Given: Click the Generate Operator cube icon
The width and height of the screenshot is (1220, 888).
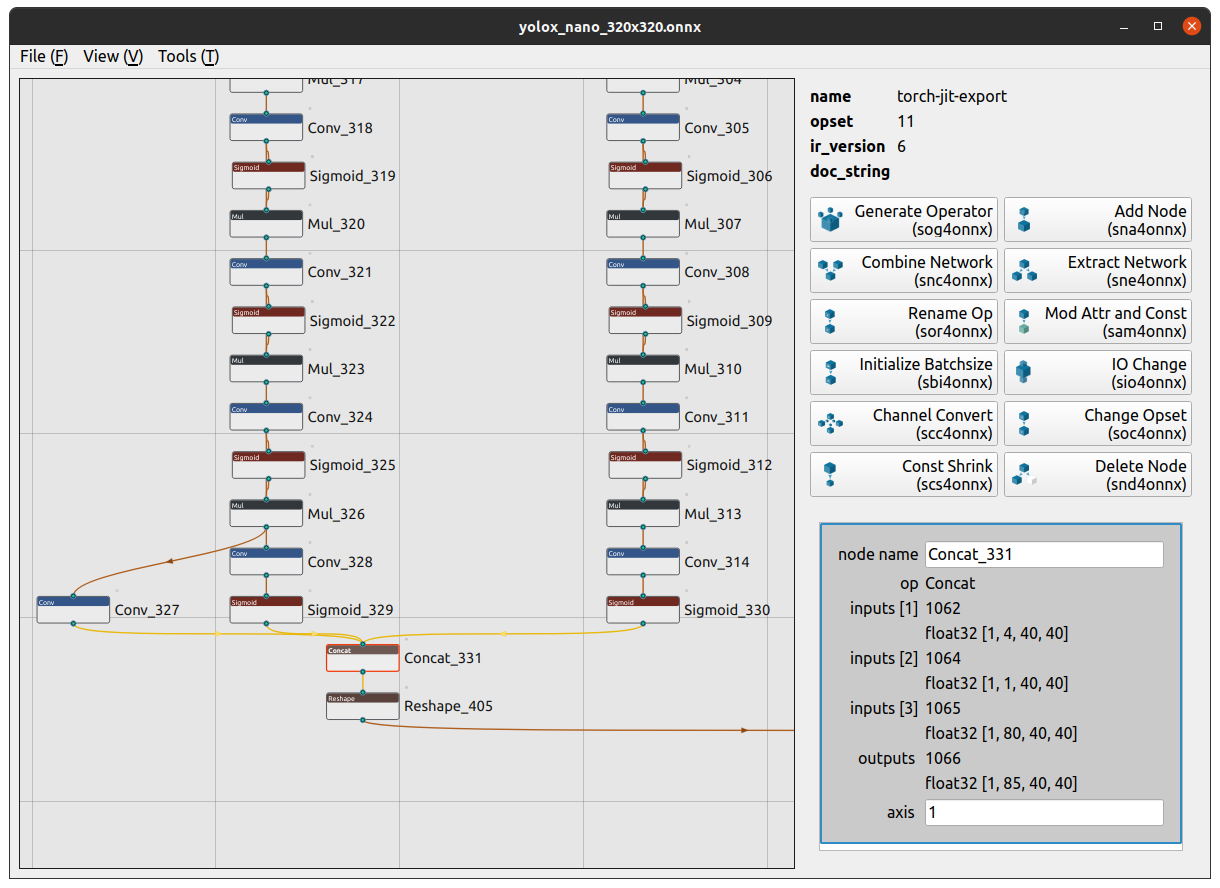Looking at the screenshot, I should [830, 220].
